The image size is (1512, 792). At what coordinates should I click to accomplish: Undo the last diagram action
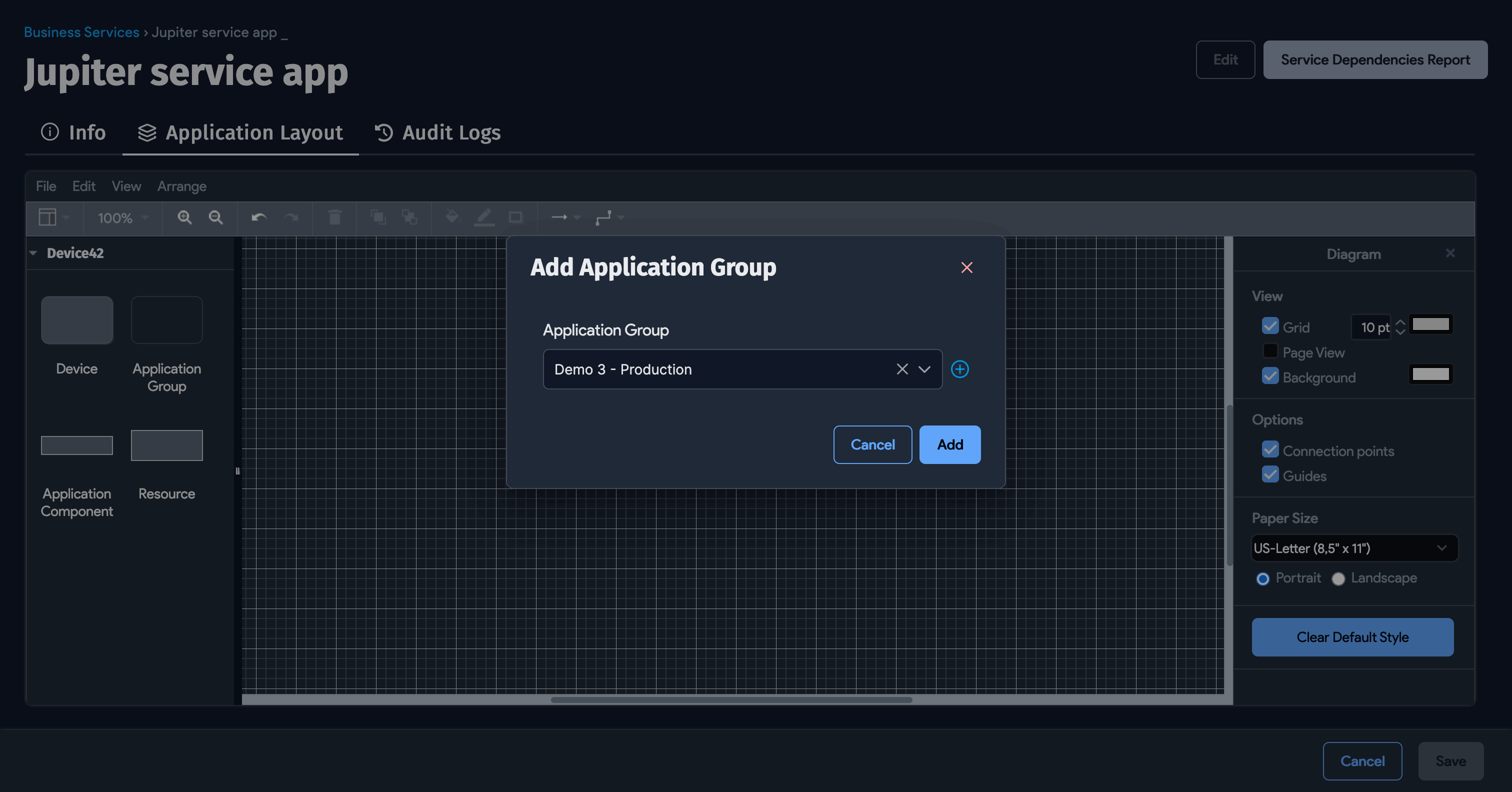point(259,218)
